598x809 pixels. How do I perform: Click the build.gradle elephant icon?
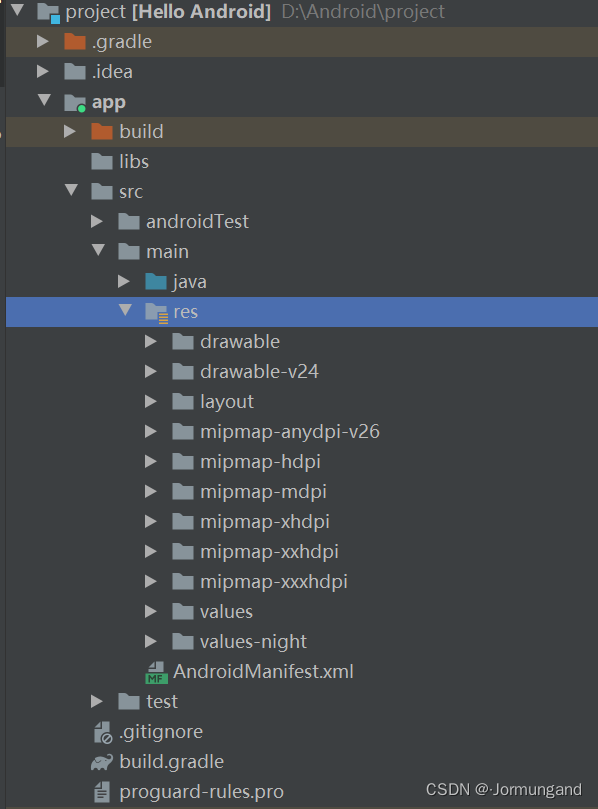click(x=102, y=762)
